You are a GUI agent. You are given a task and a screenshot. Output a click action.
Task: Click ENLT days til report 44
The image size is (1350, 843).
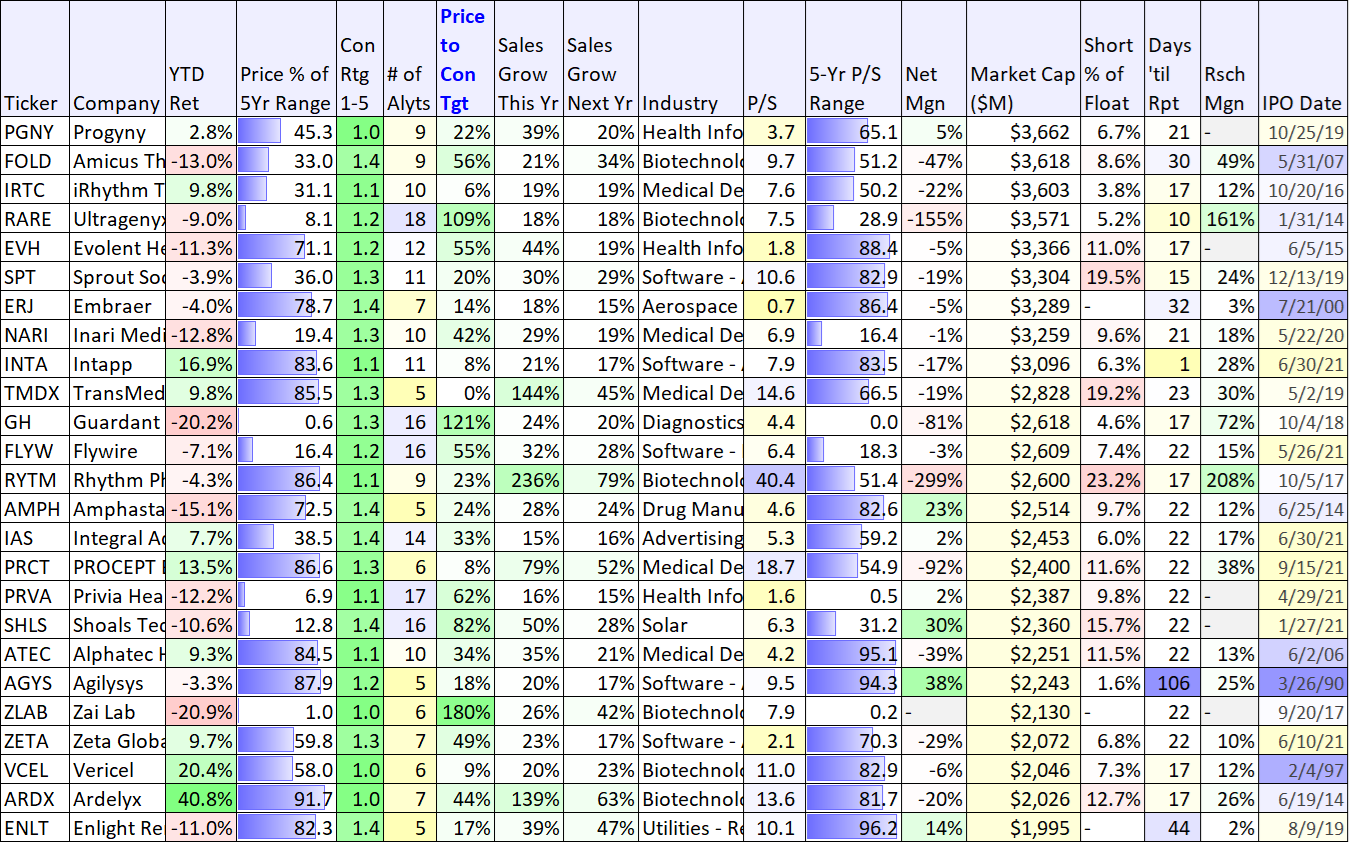coord(1171,828)
